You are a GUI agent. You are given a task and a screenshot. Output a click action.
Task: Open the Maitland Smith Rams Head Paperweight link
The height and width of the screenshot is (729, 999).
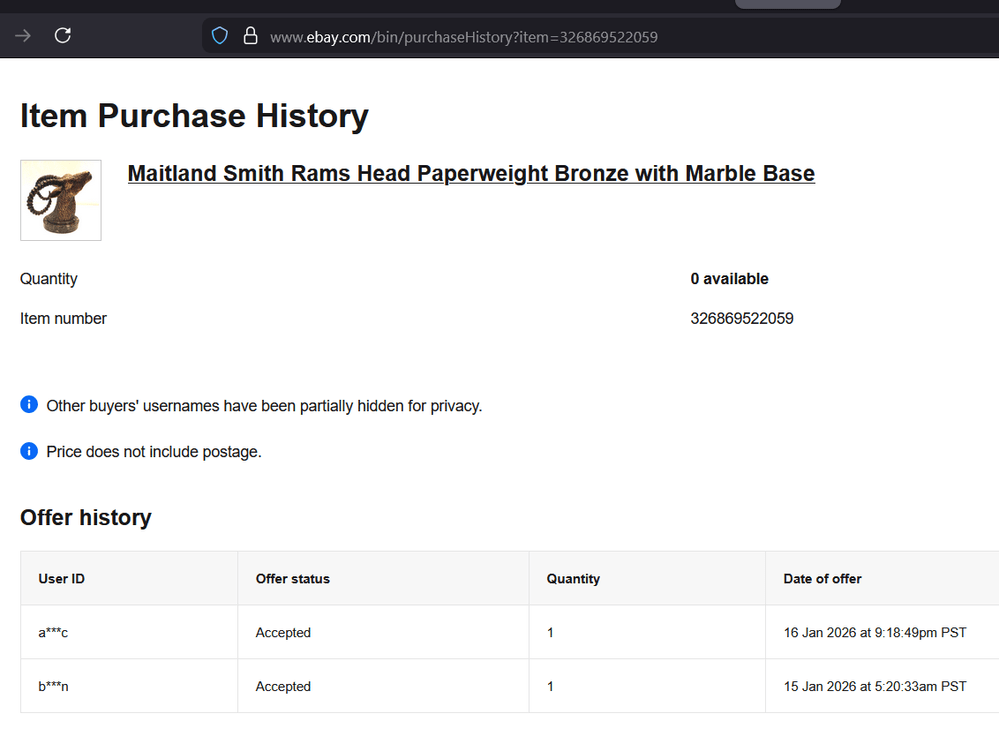click(471, 173)
